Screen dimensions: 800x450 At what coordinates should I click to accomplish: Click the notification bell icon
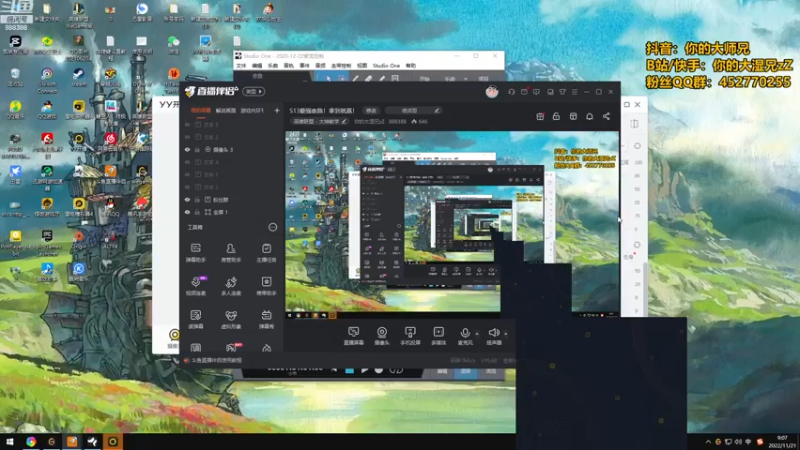(589, 116)
